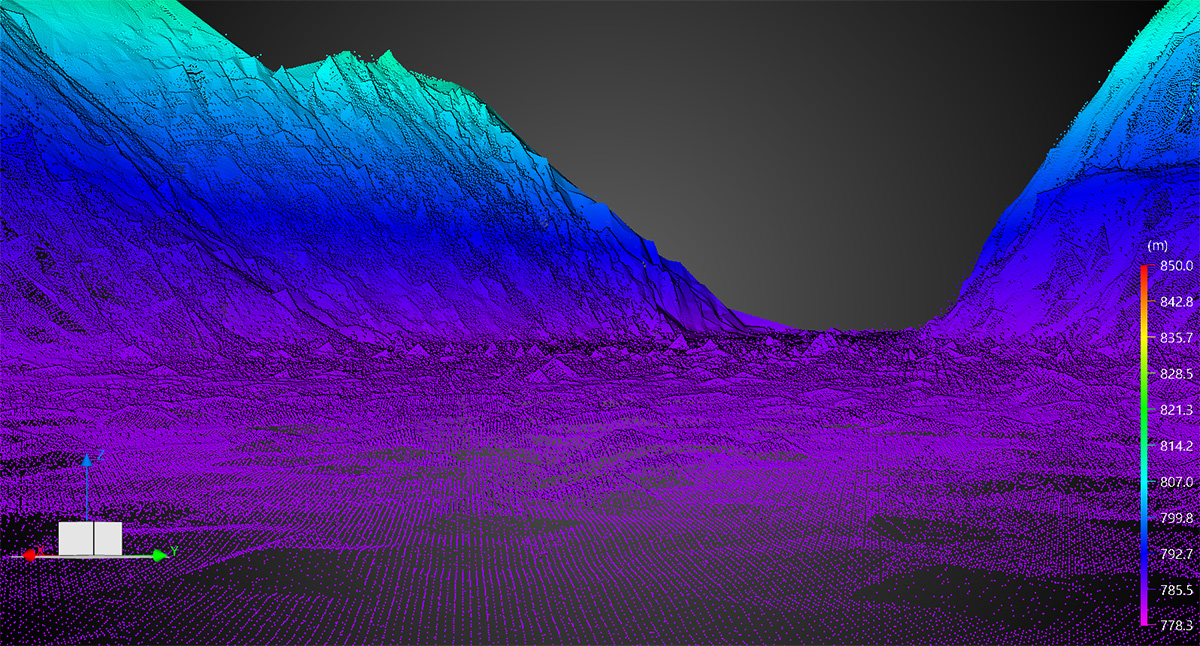Viewport: 1200px width, 646px height.
Task: Click the 814.2 elevation legend value
Action: point(1175,446)
